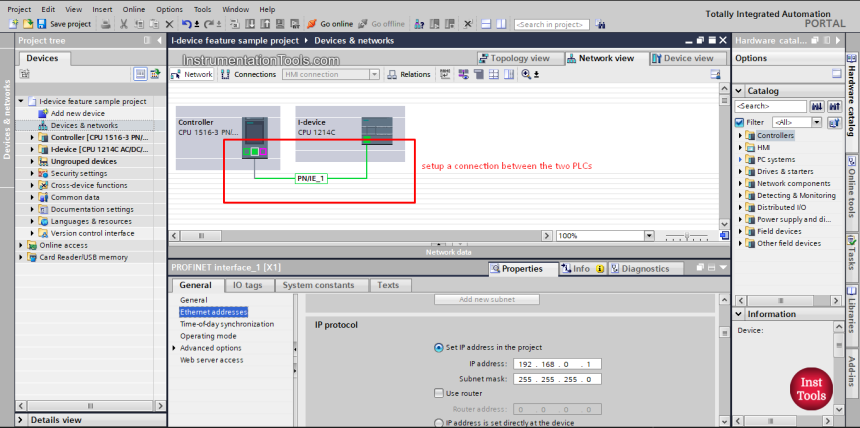This screenshot has height=428, width=860.
Task: Click the Undo arrow icon
Action: (187, 24)
